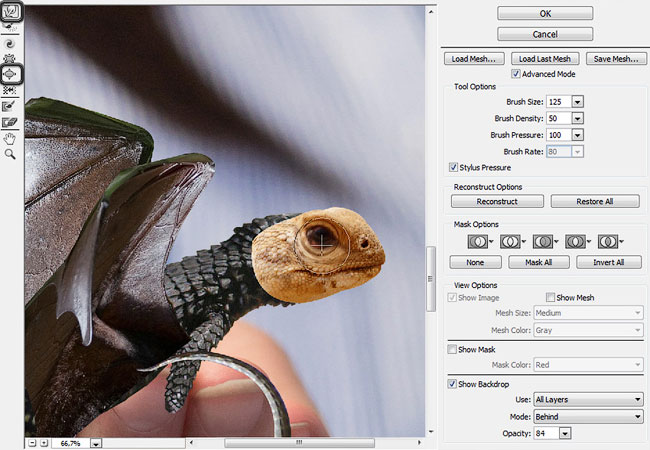
Task: Select the Reconstruct tool
Action: [x=10, y=27]
